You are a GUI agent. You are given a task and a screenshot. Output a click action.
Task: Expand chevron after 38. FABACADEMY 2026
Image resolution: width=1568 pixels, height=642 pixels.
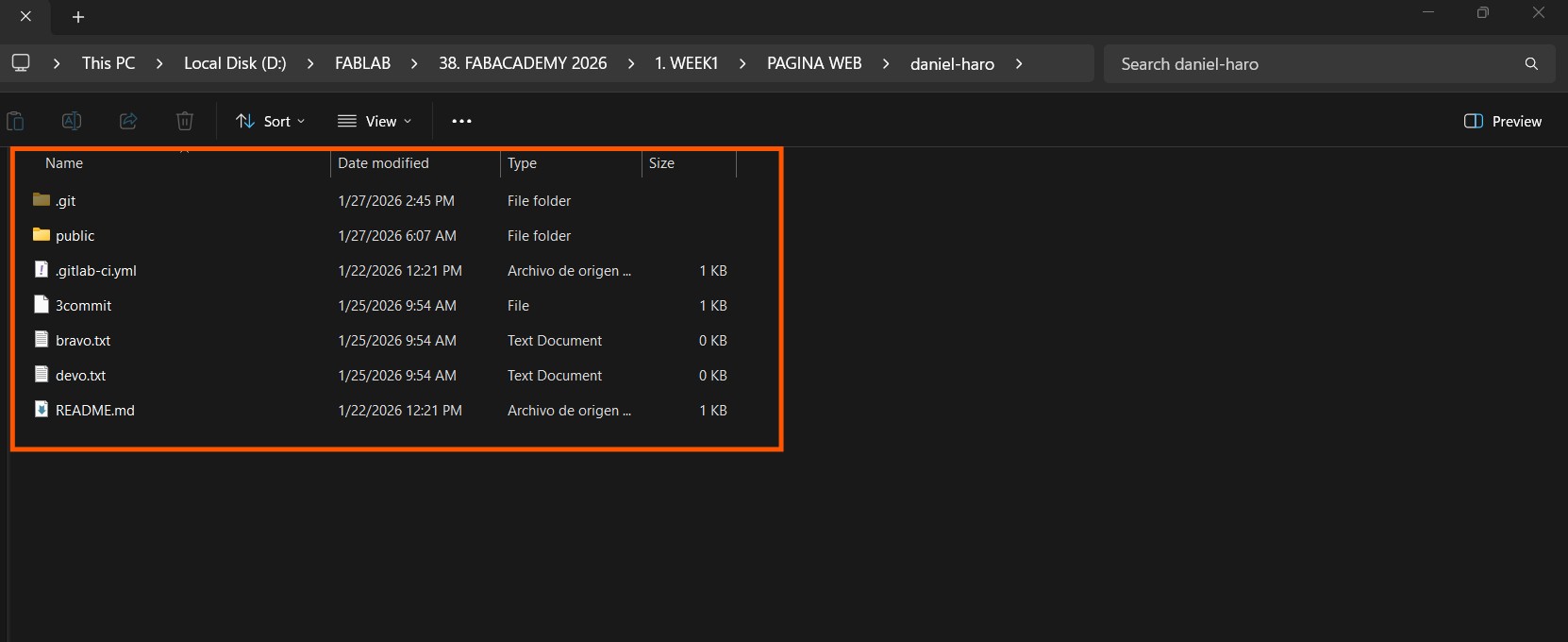coord(631,63)
